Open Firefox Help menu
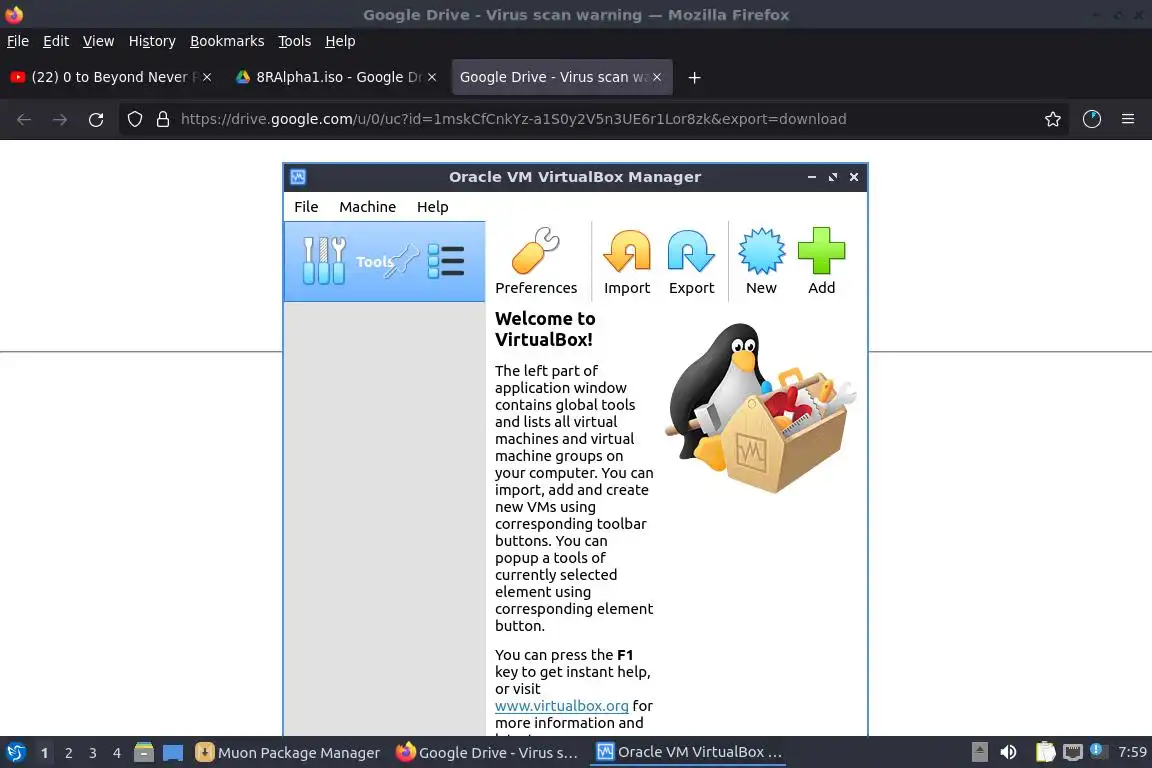The image size is (1152, 768). [x=340, y=41]
